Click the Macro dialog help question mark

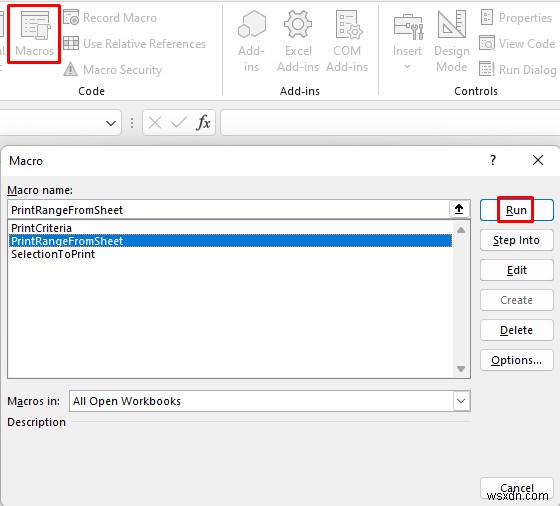pyautogui.click(x=493, y=160)
